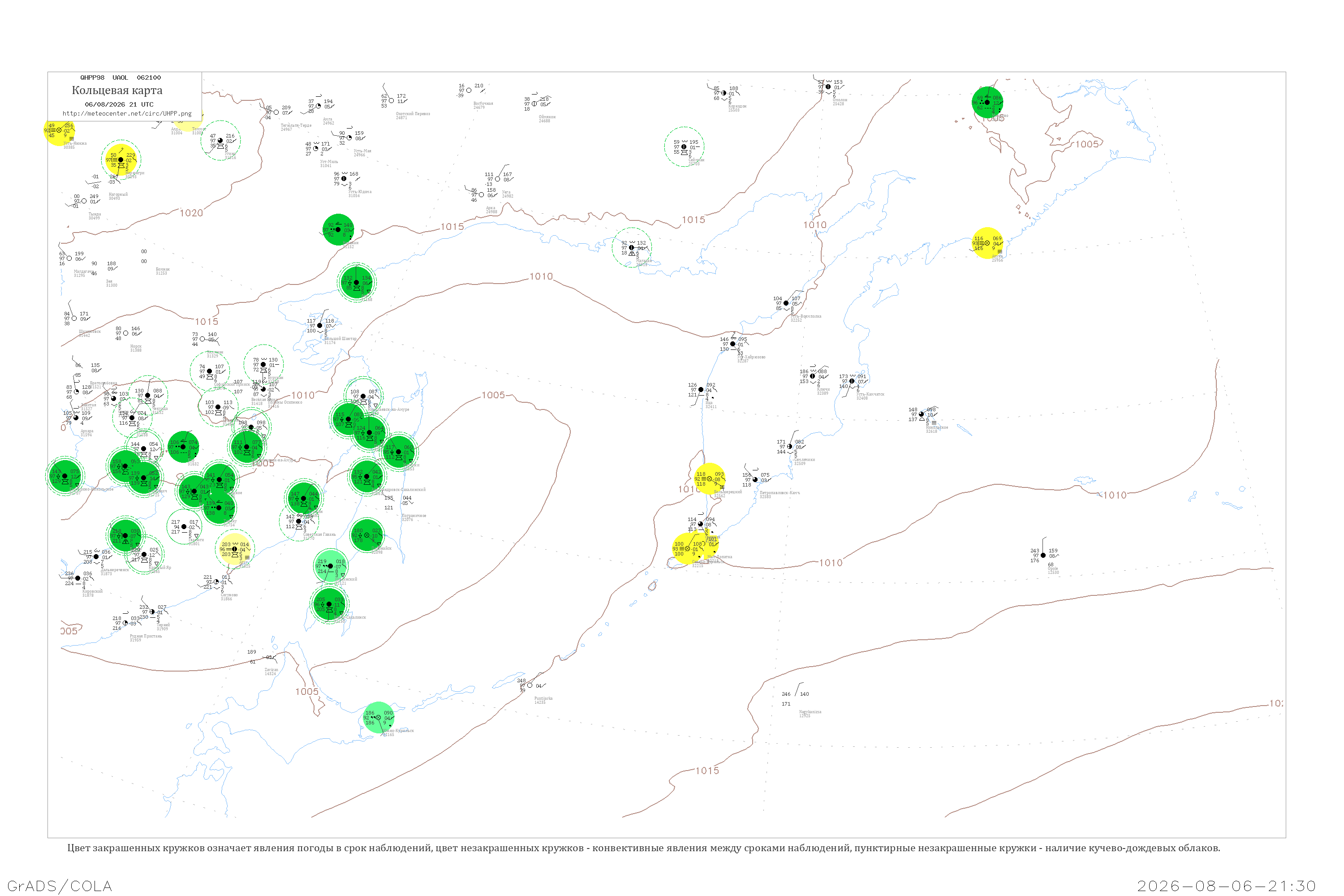Click the 'Усть-Хайрюзово 32287' station label
The width and height of the screenshot is (1344, 896).
point(751,359)
